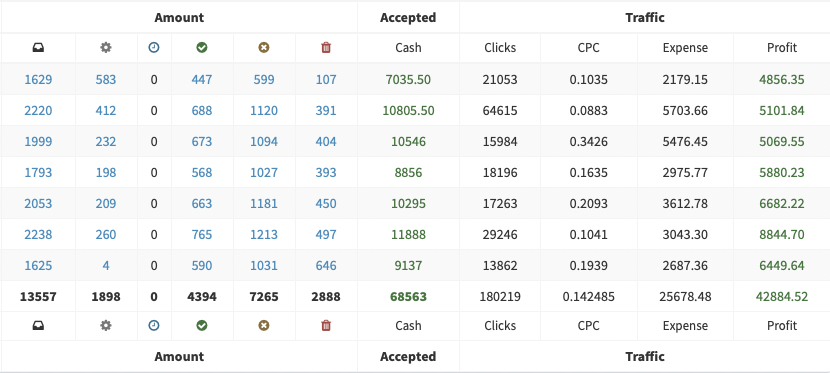Click the gear icon in footer row
The image size is (830, 373).
(x=106, y=325)
